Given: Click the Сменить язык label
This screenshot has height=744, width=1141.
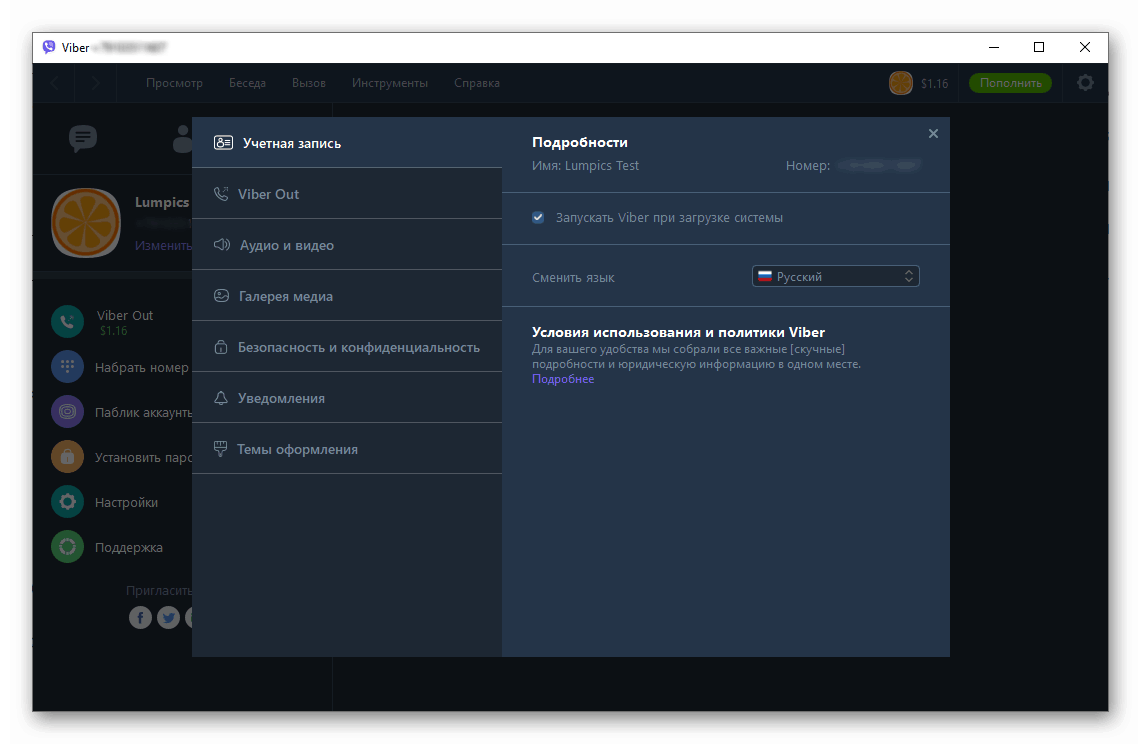Looking at the screenshot, I should coord(573,277).
